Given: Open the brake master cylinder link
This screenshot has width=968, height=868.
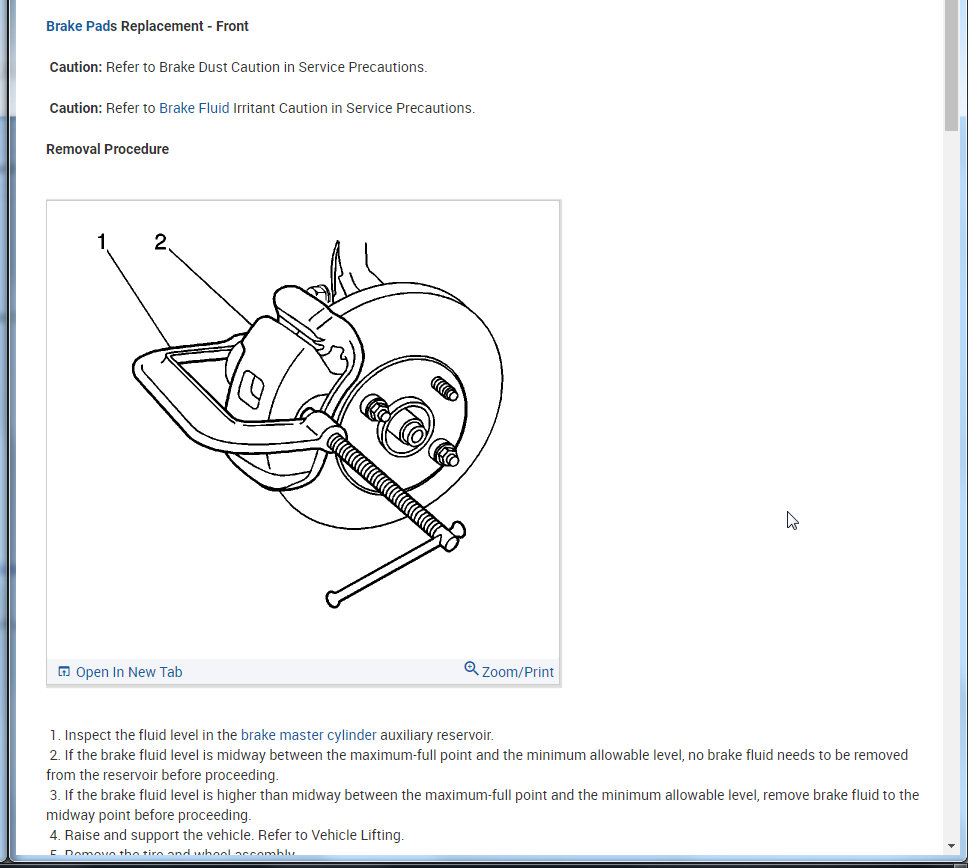Looking at the screenshot, I should 308,735.
